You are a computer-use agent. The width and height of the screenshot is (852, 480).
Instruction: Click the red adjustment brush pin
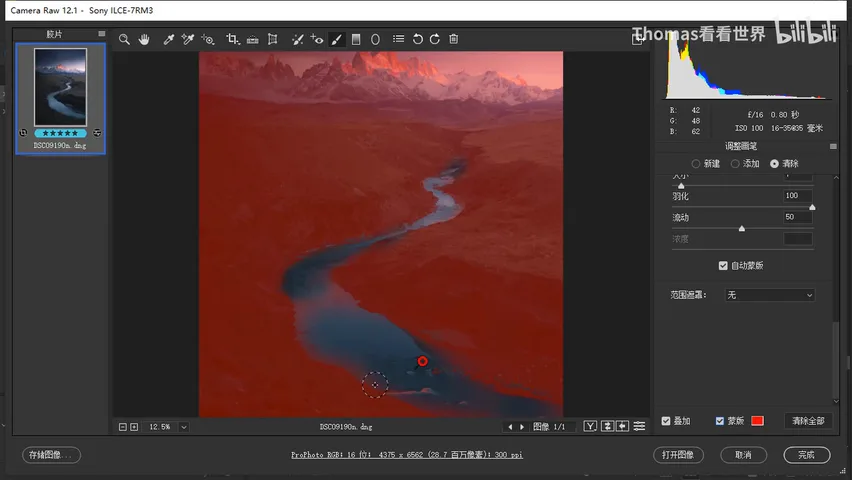point(422,361)
